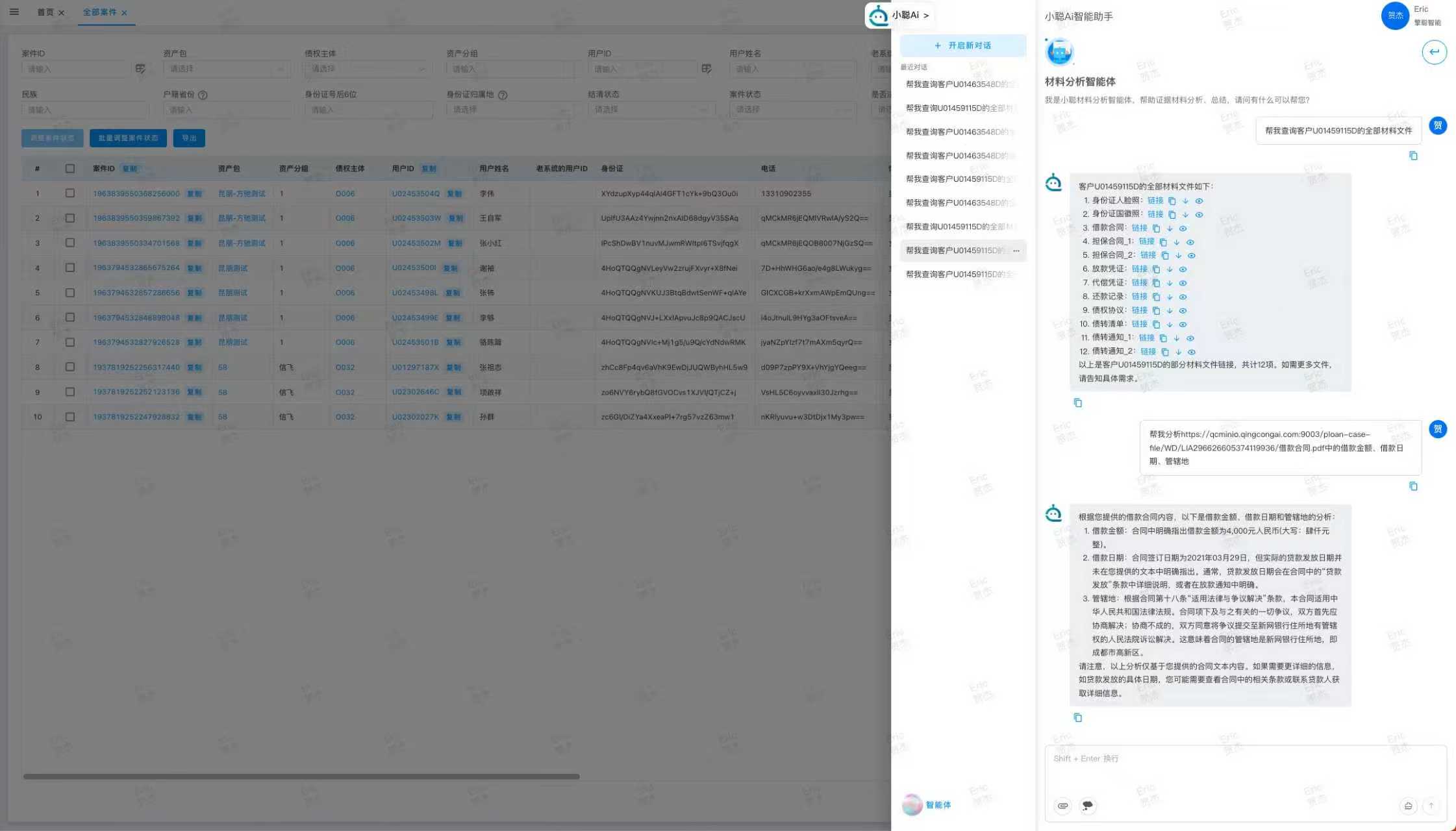The height and width of the screenshot is (831, 1456).
Task: Click the send arrow button in chat input
Action: (1431, 806)
